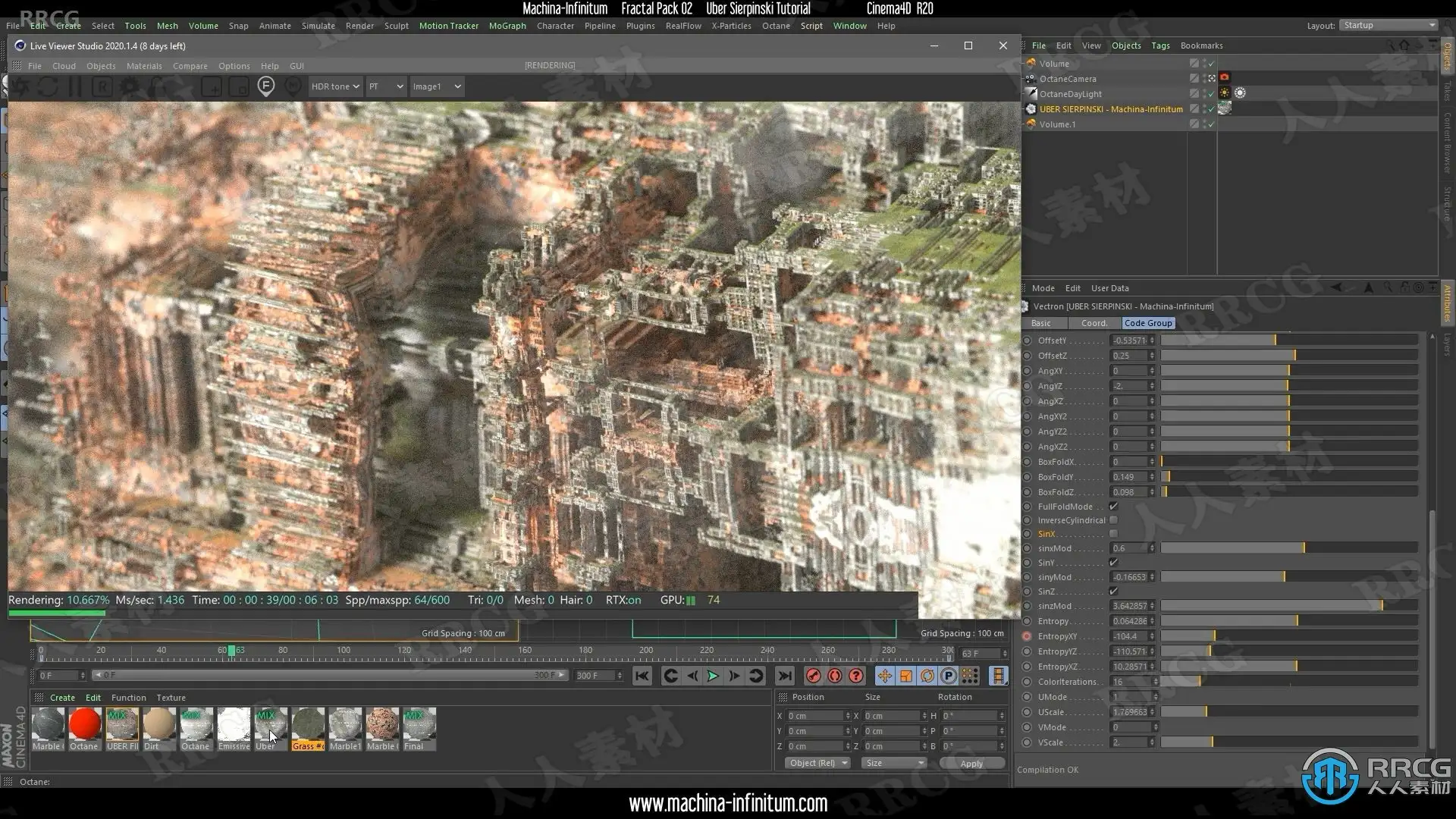This screenshot has width=1456, height=819.
Task: Click the Record Active Objects key icon
Action: [813, 676]
